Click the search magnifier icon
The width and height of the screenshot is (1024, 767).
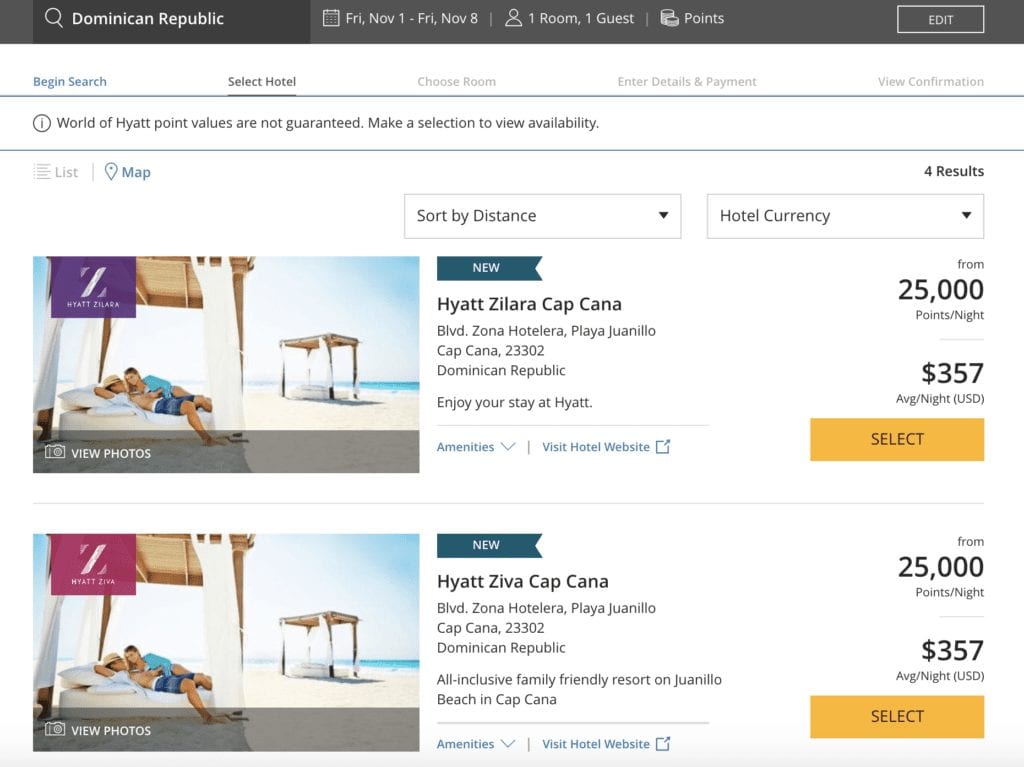[54, 18]
